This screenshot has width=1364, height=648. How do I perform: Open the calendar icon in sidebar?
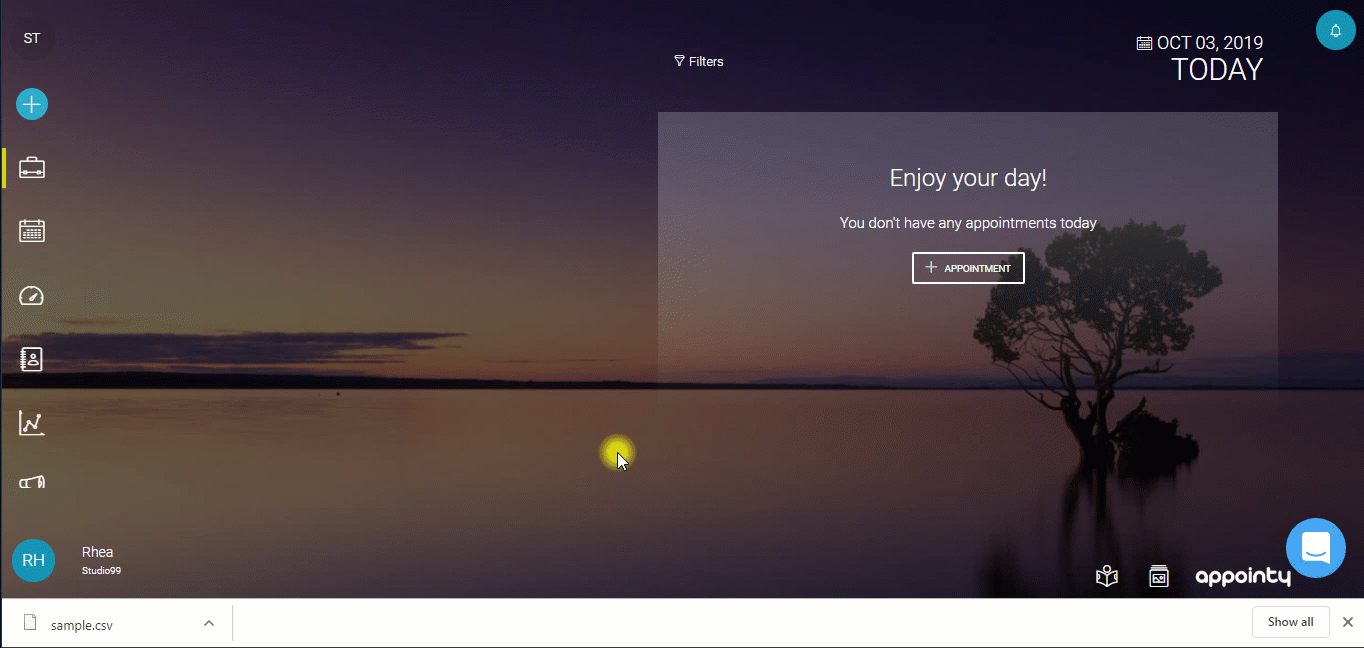point(32,231)
